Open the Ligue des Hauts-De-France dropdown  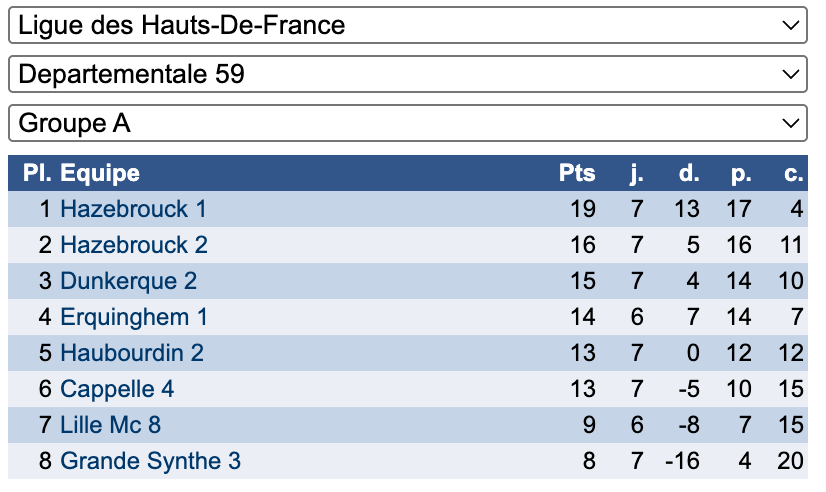407,26
